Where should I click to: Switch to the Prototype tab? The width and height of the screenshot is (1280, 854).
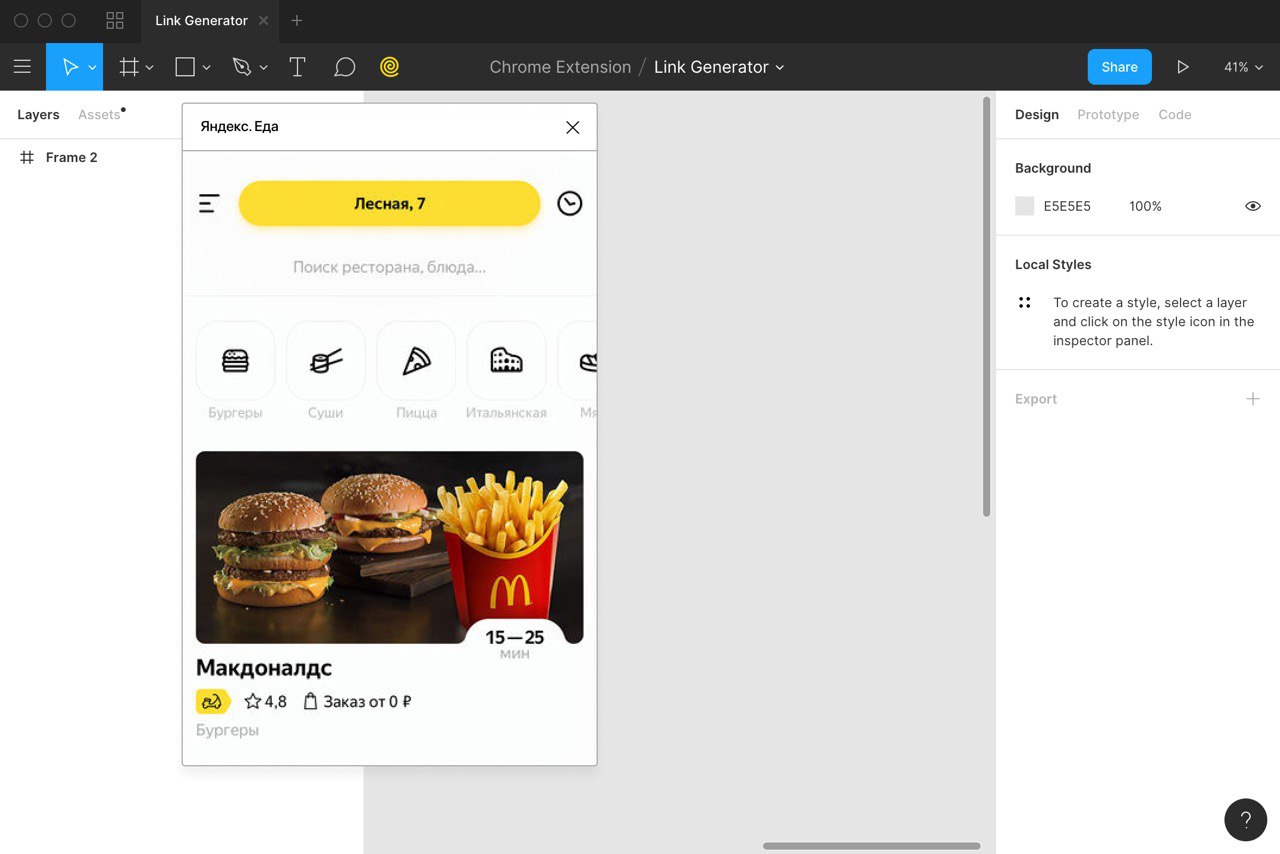[x=1108, y=115]
